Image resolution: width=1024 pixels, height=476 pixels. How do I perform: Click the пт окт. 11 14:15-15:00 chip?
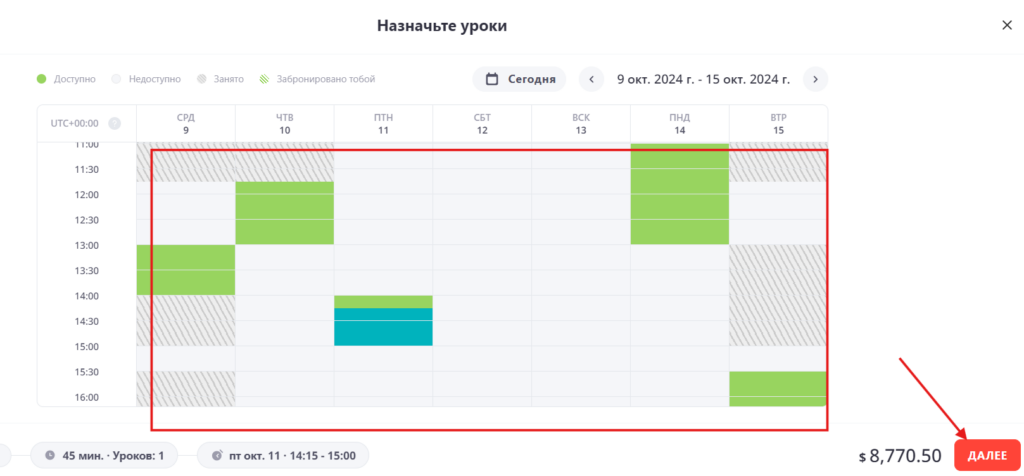coord(283,456)
